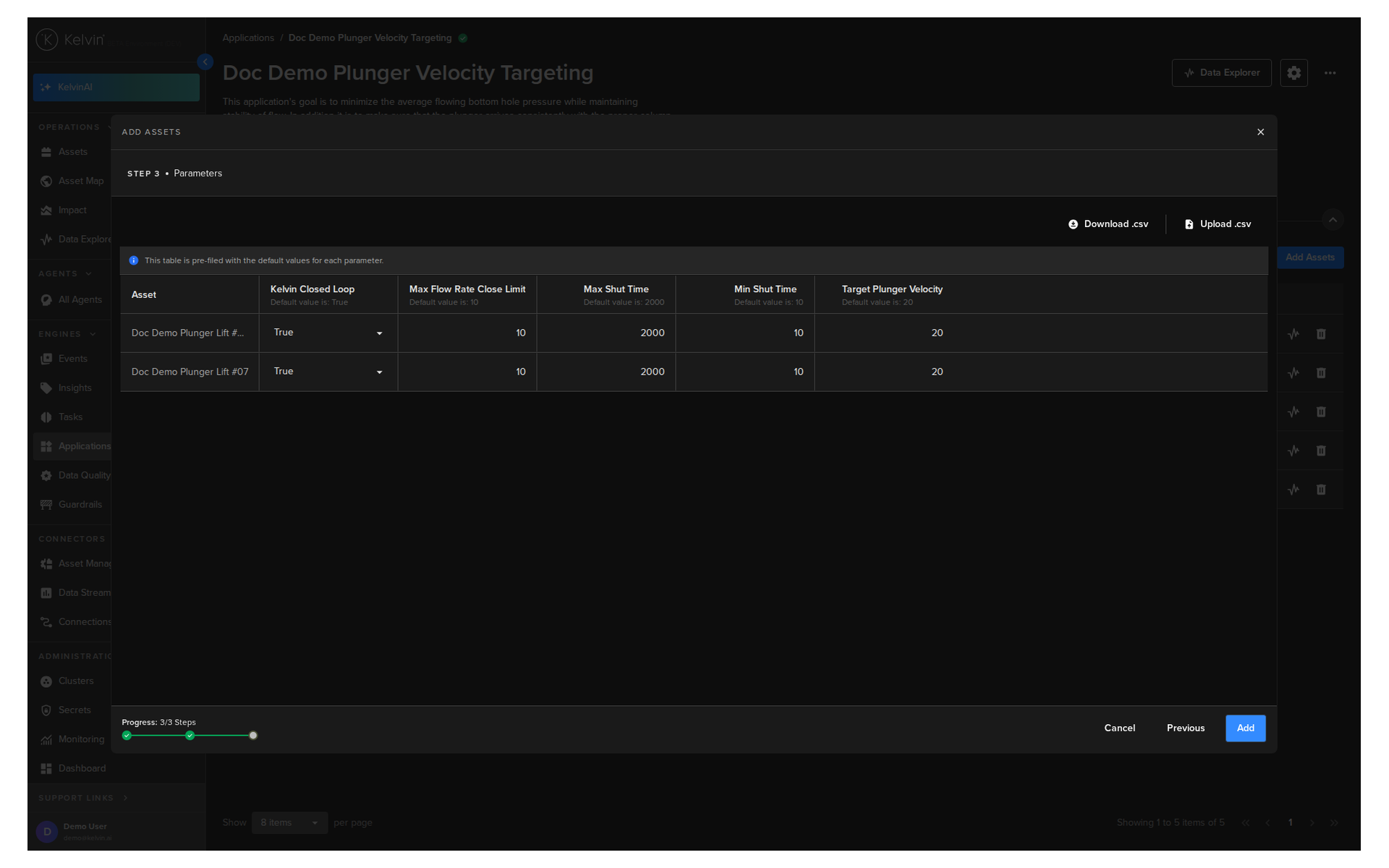Select page 1 in pagination
Viewport: 1389px width, 868px height.
tap(1290, 823)
